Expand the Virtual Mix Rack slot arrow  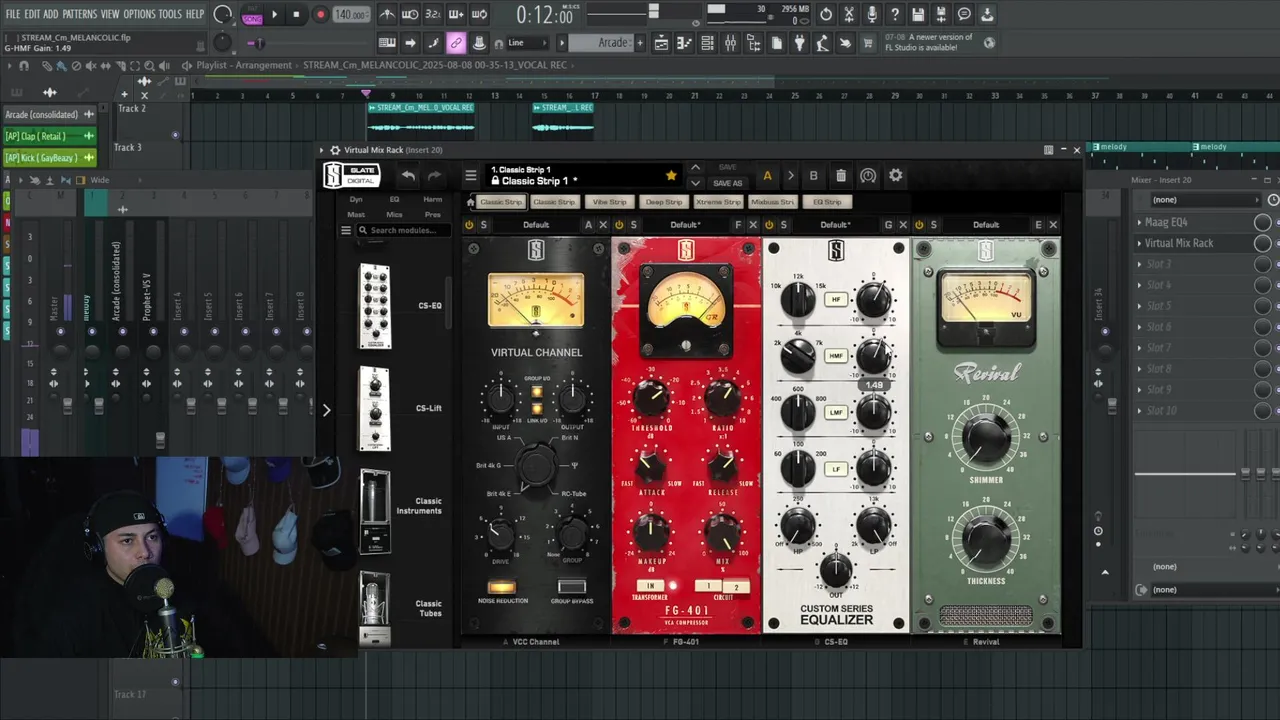click(x=1139, y=243)
